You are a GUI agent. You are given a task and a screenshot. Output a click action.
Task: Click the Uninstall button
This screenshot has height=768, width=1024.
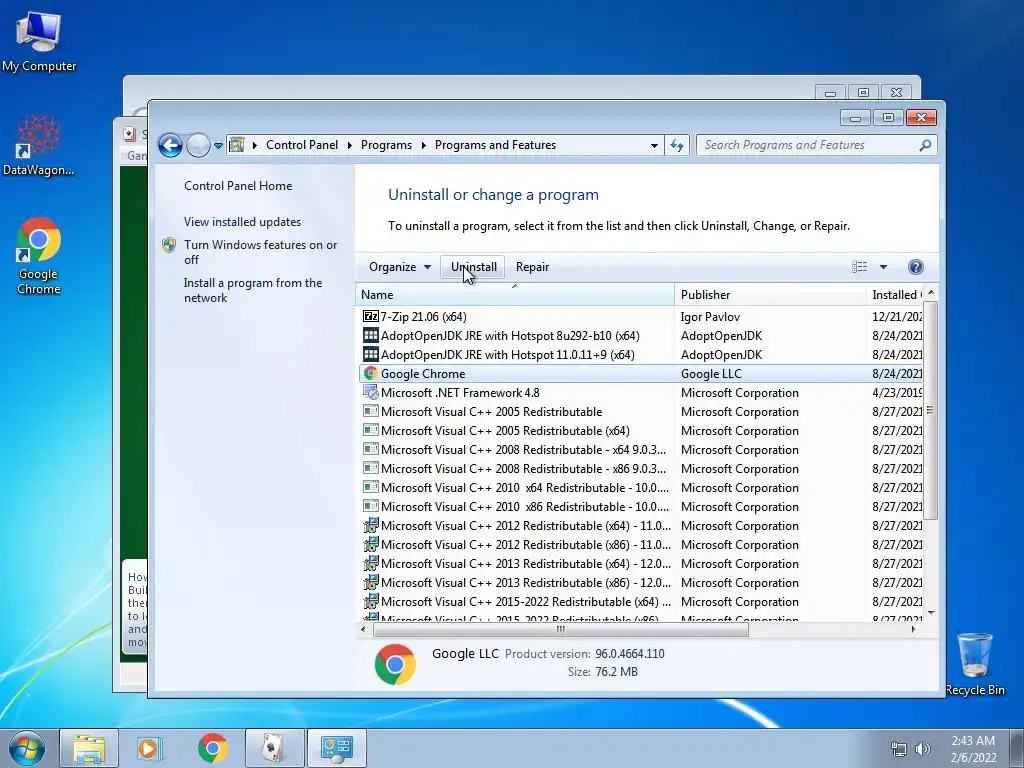(x=473, y=266)
